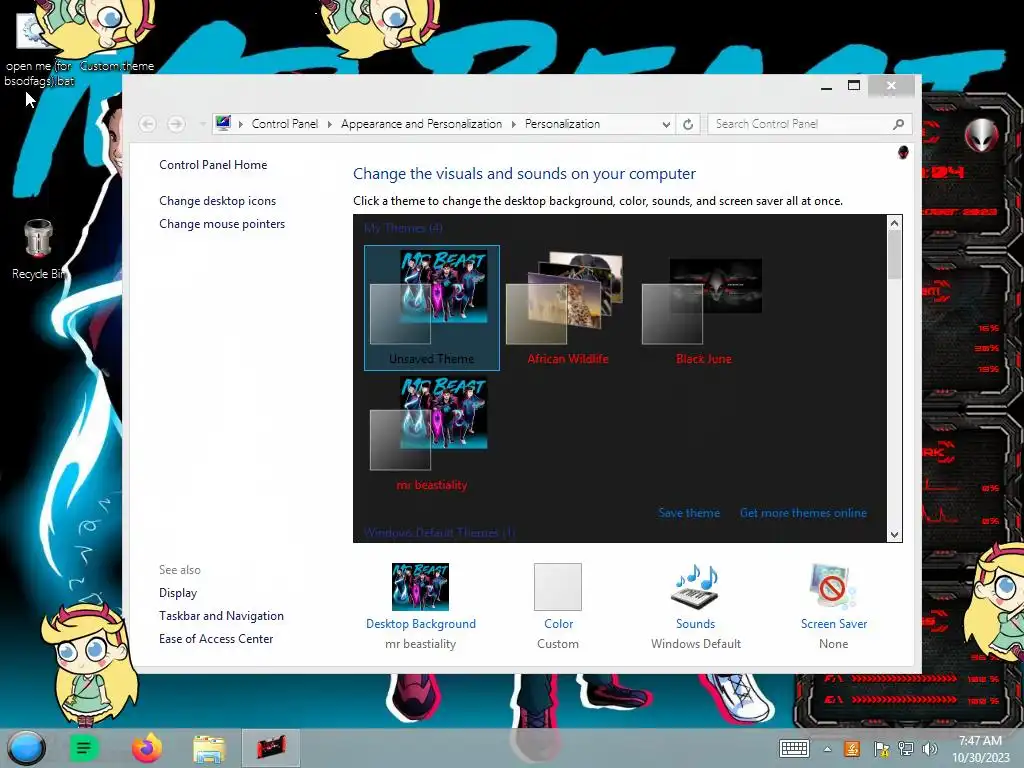Expand the address bar history dropdown
The width and height of the screenshot is (1024, 768).
pos(665,124)
